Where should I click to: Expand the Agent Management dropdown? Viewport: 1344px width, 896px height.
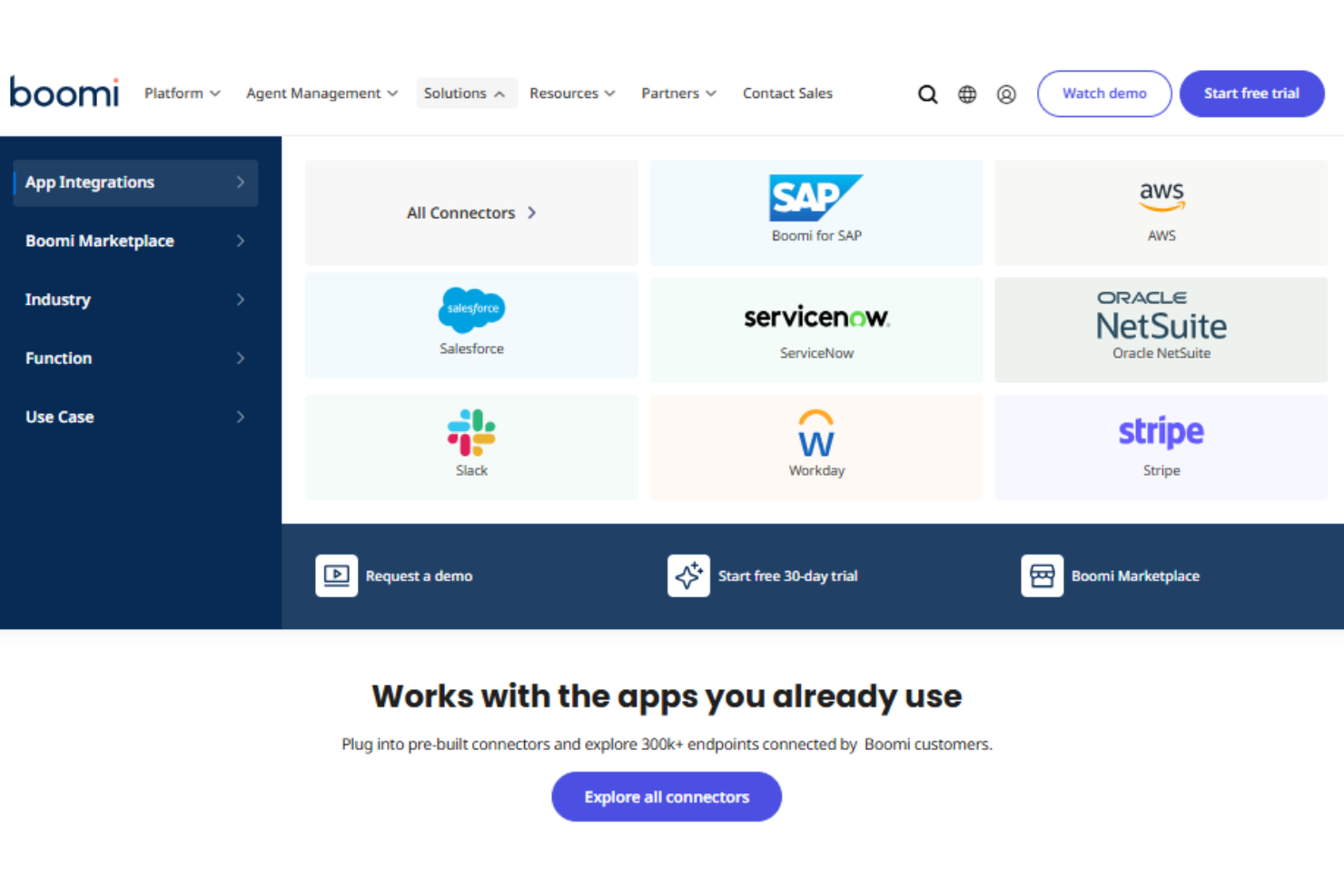(321, 94)
